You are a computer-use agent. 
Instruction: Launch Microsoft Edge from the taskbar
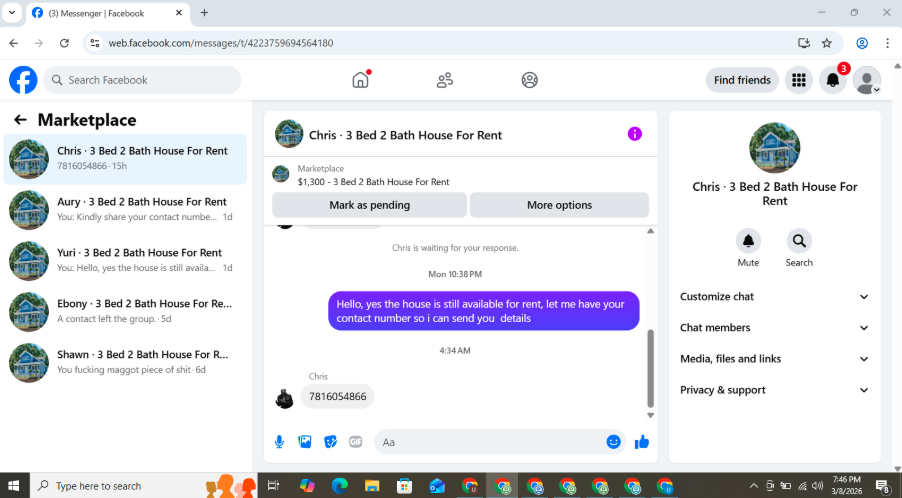point(339,486)
